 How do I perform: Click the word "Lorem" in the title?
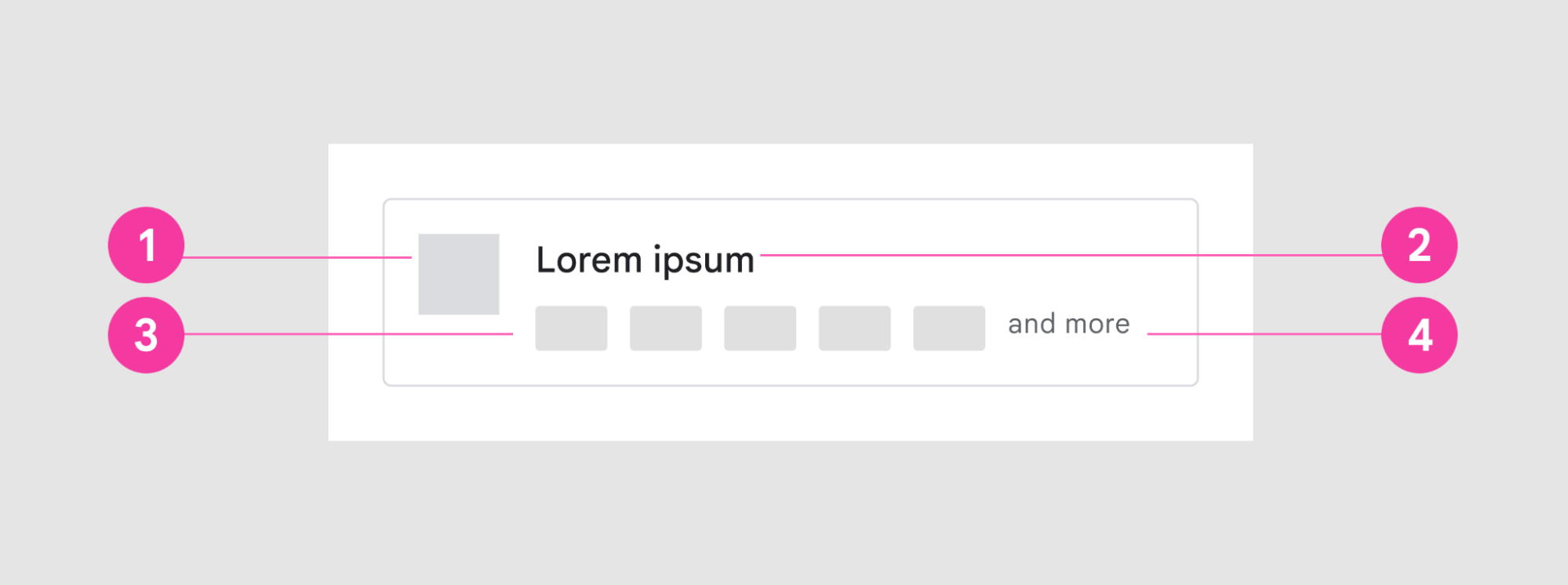tap(589, 260)
